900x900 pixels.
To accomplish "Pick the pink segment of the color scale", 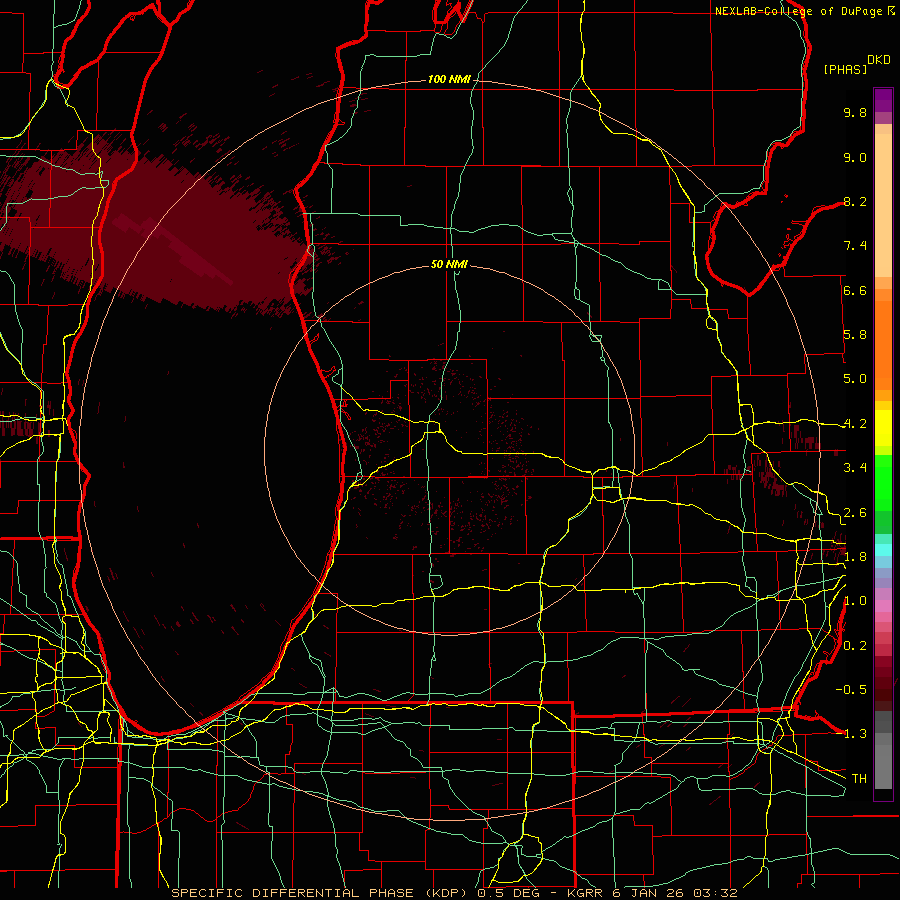I will (883, 606).
